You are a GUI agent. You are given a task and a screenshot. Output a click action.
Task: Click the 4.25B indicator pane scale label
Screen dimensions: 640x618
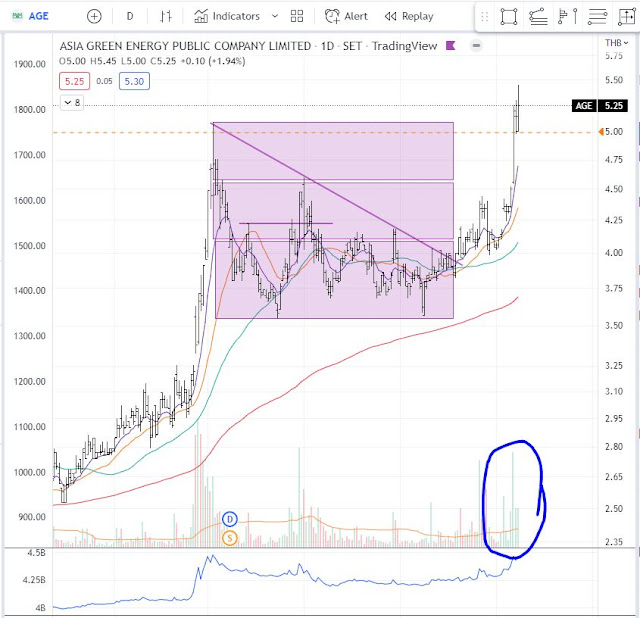pos(34,580)
